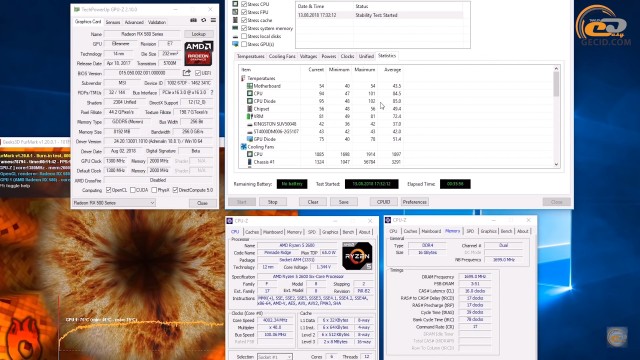Click the statistics scrollbar up arrow
The image size is (640, 360).
tap(556, 69)
